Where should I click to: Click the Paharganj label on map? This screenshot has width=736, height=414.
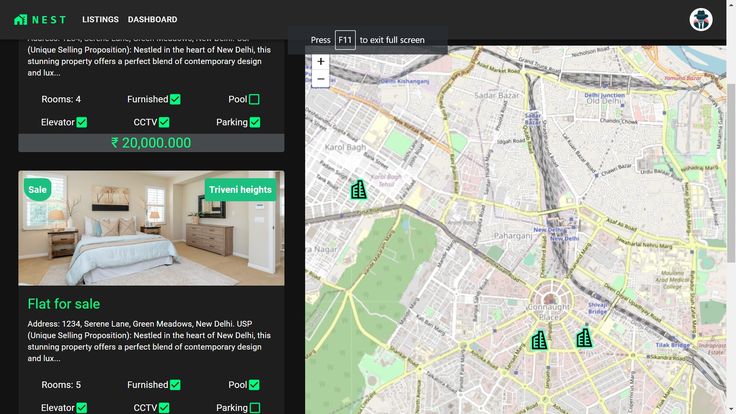pos(513,236)
